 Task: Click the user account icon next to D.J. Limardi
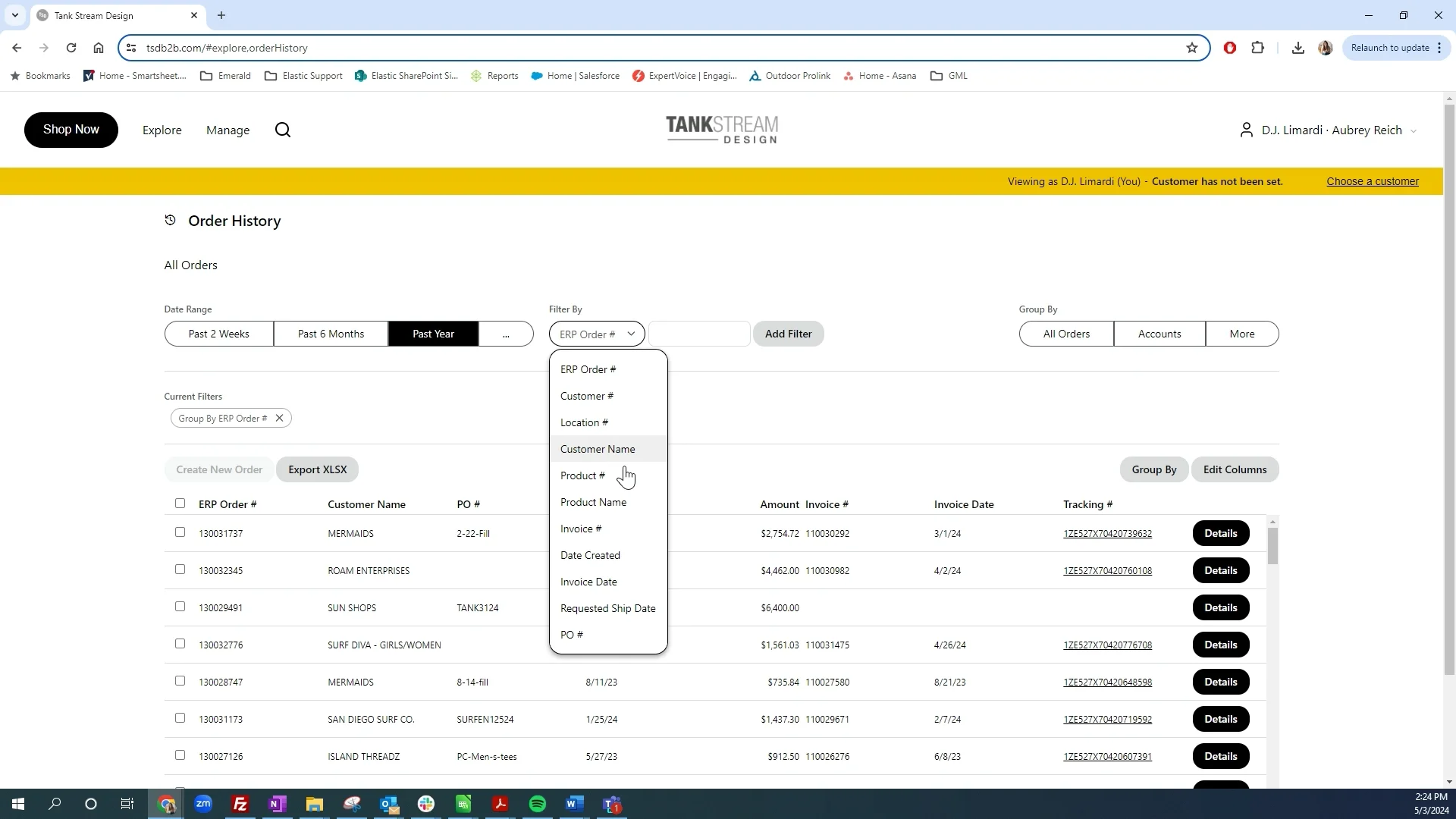(1246, 130)
